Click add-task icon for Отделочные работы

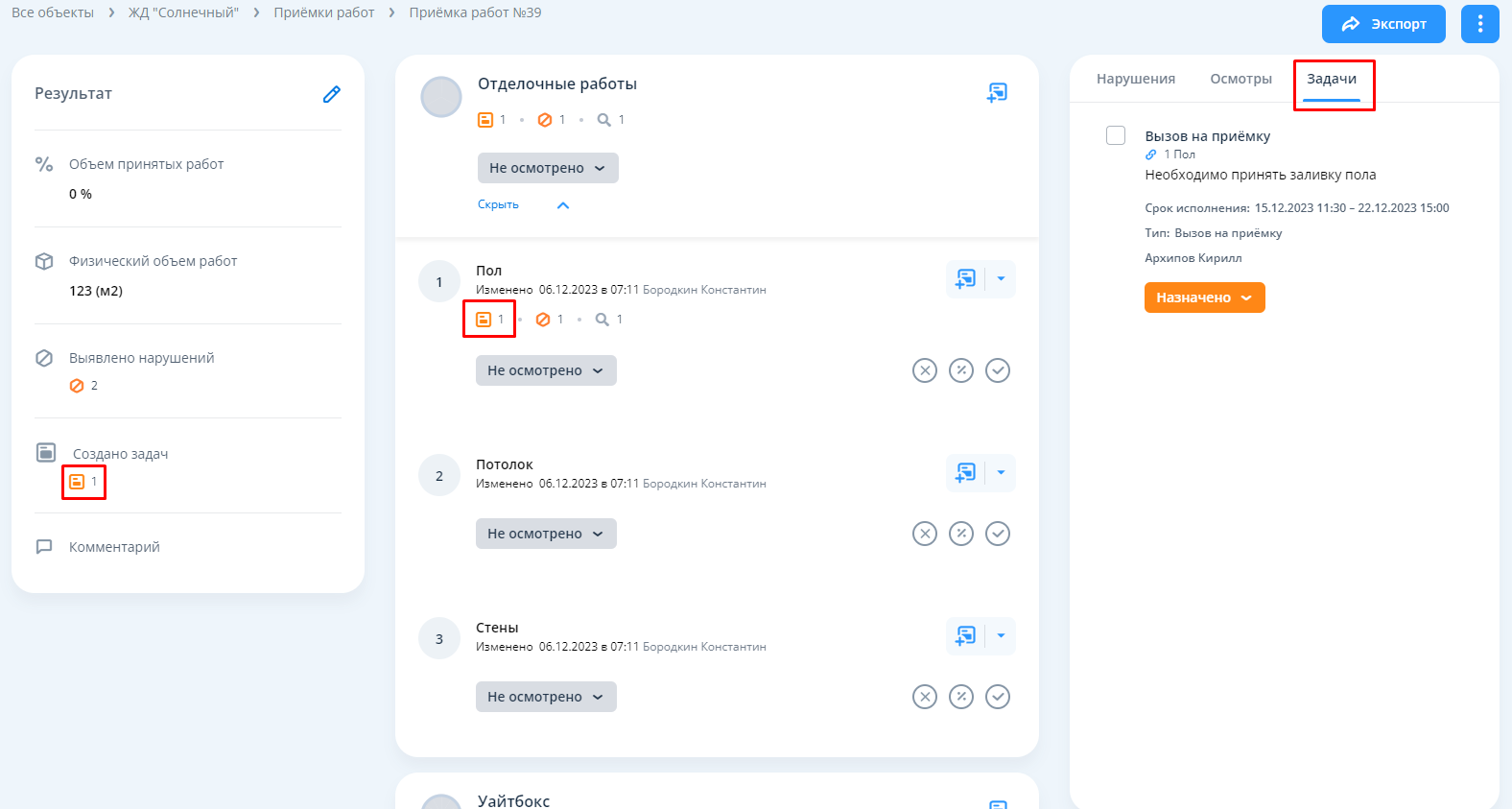pyautogui.click(x=997, y=92)
